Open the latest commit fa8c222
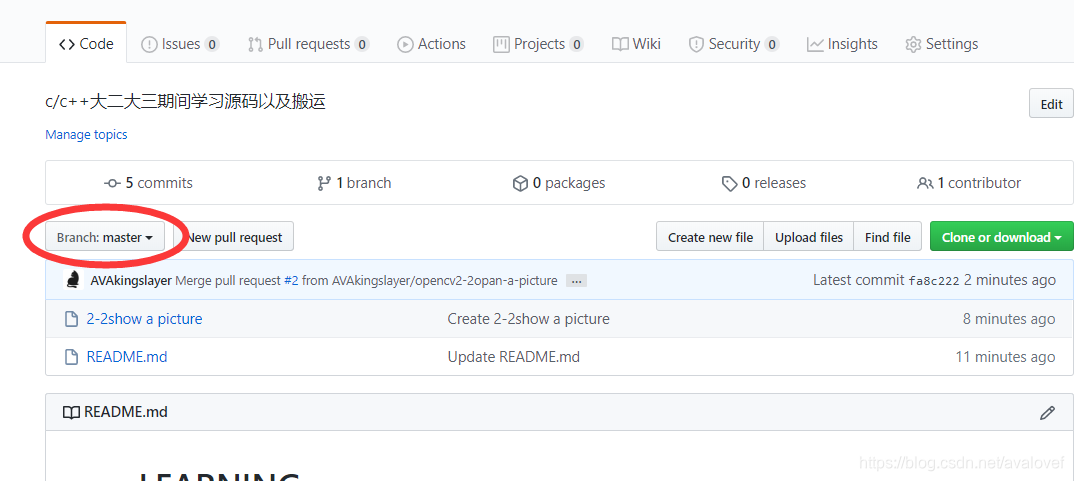 pyautogui.click(x=934, y=281)
